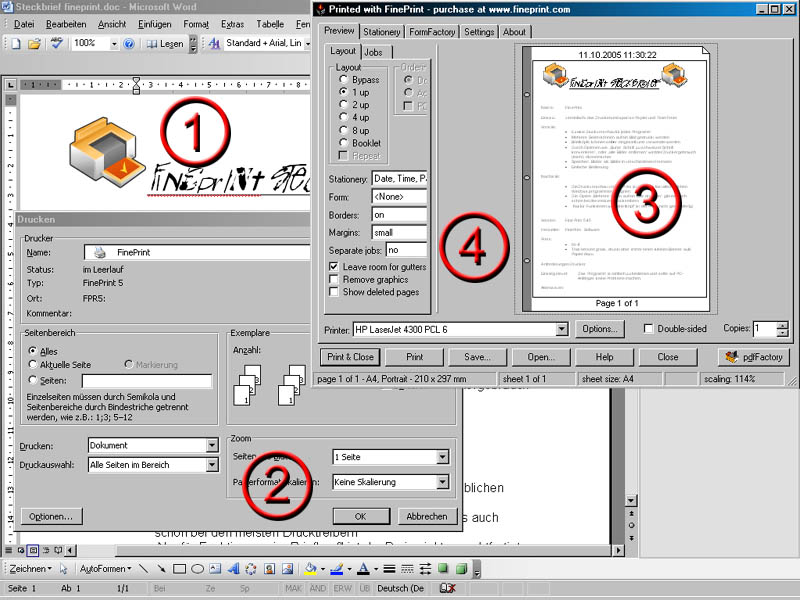Insert WordArt from the drawing toolbar
The height and width of the screenshot is (600, 800).
pyautogui.click(x=233, y=569)
